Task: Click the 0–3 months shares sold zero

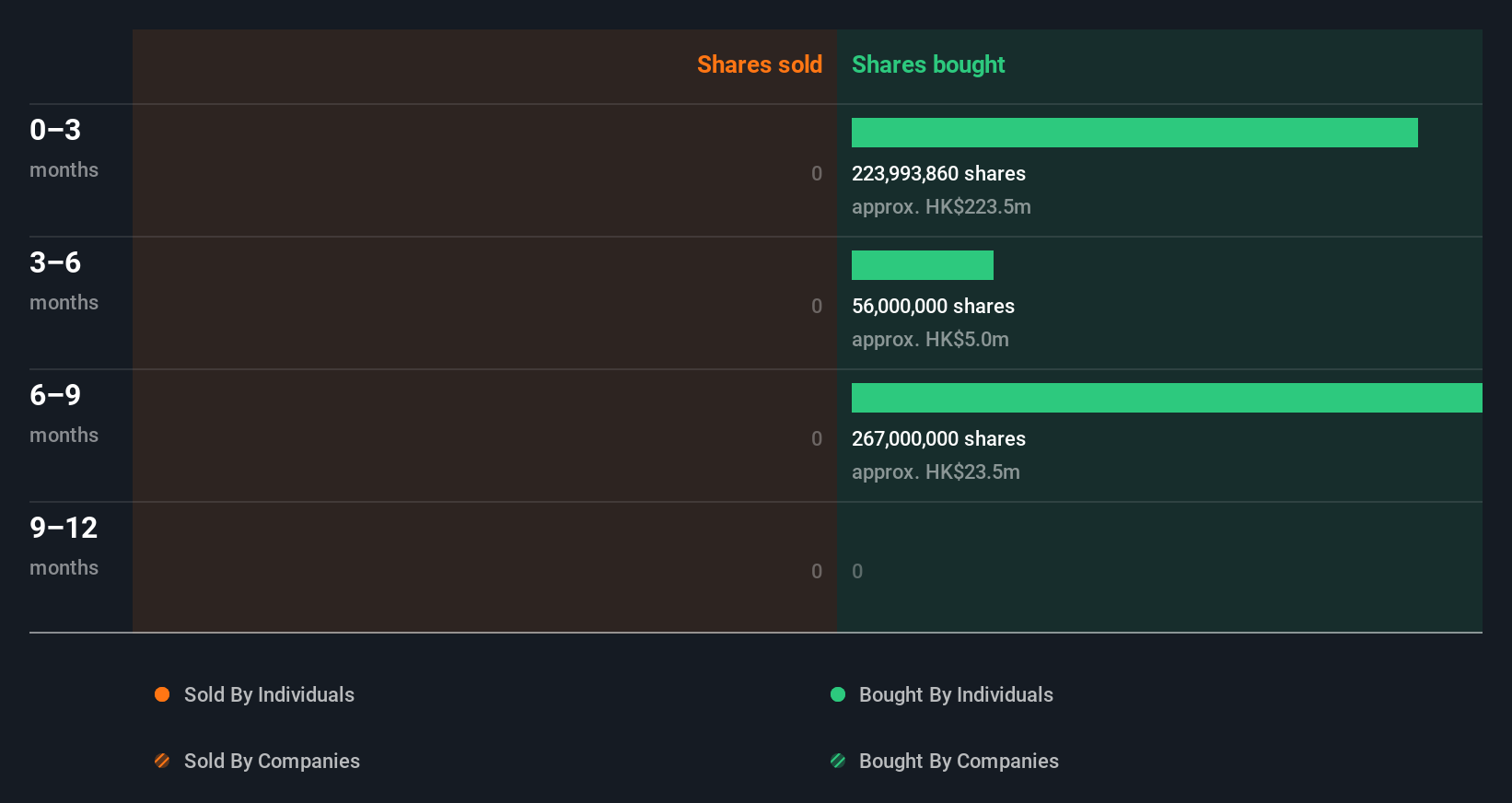Action: (817, 173)
